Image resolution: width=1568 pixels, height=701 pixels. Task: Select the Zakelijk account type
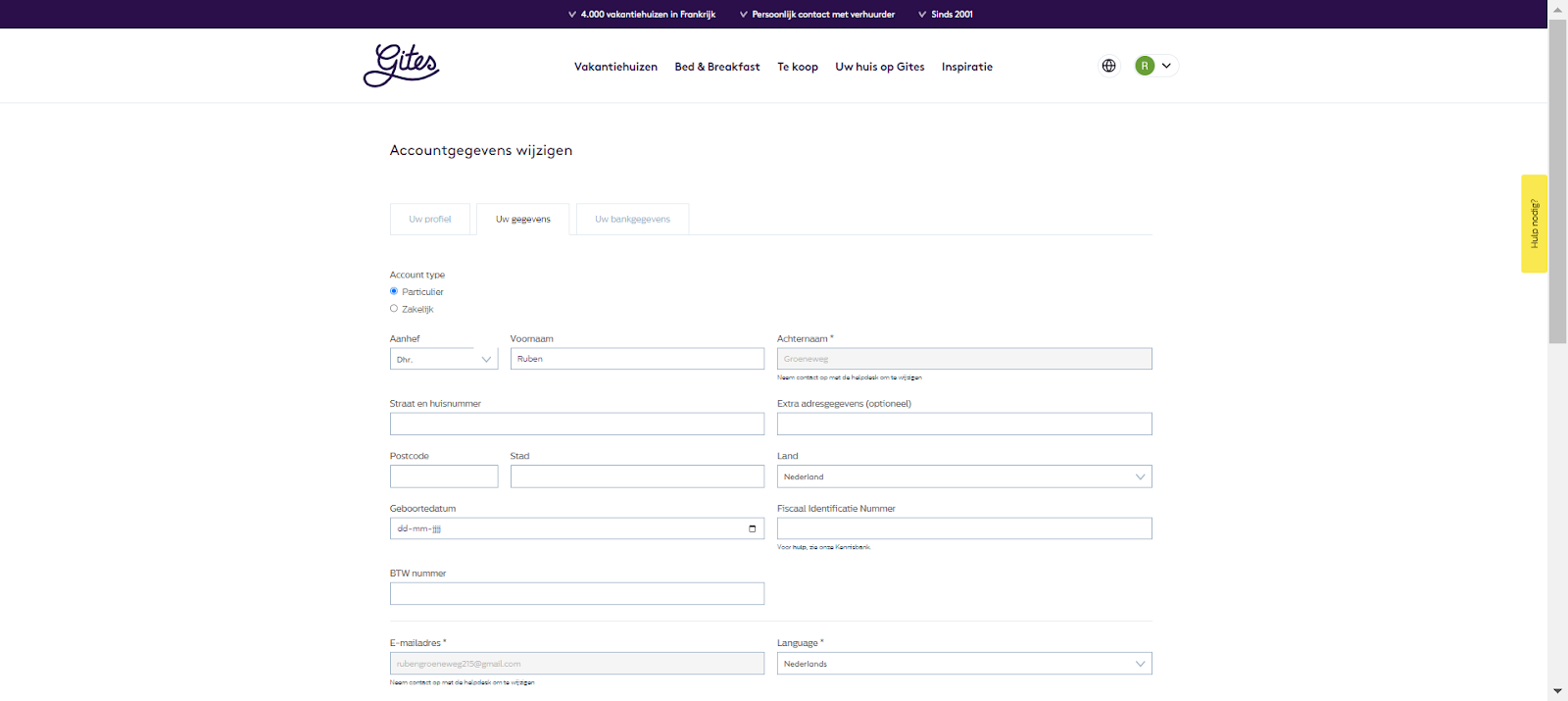394,309
